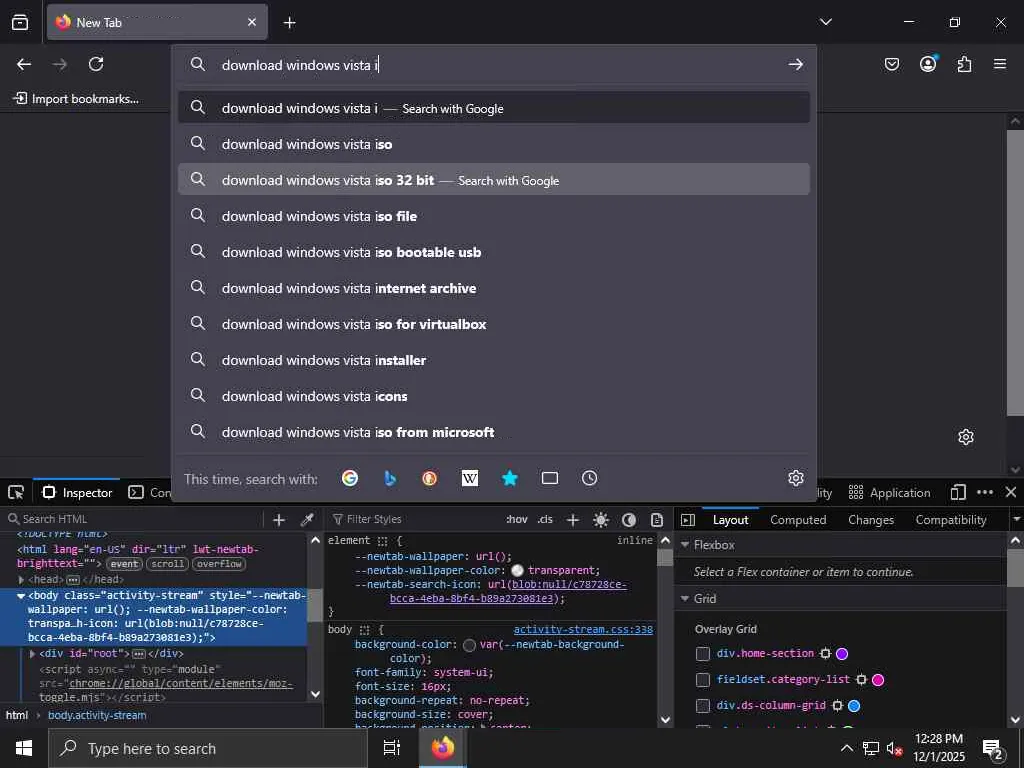This screenshot has height=768, width=1024.
Task: Select 'download windows vista i' Search with Google
Action: [x=494, y=108]
